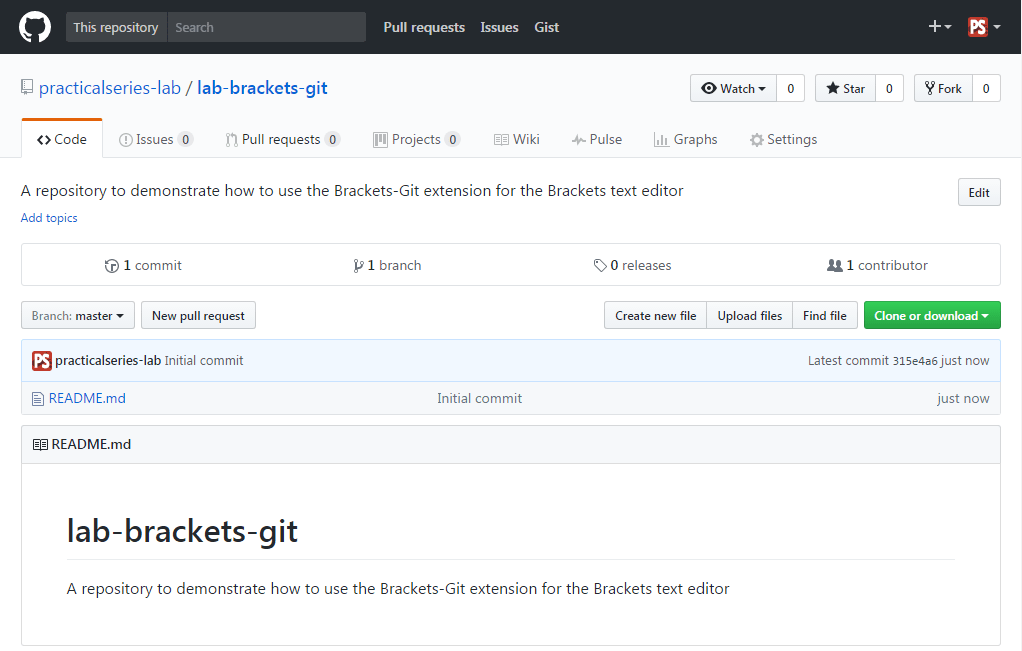The image size is (1022, 651).
Task: Click the book icon in the README.md header
Action: pos(40,444)
